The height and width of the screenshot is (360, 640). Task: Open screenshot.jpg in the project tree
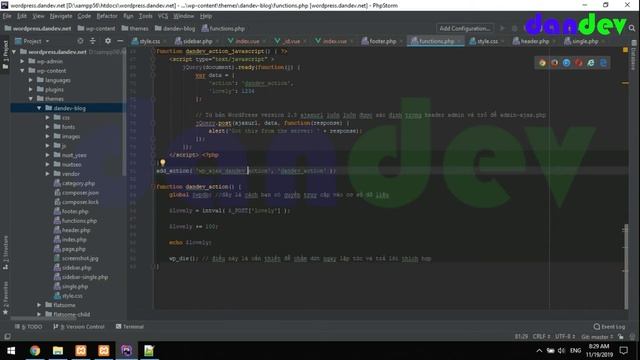pyautogui.click(x=76, y=258)
